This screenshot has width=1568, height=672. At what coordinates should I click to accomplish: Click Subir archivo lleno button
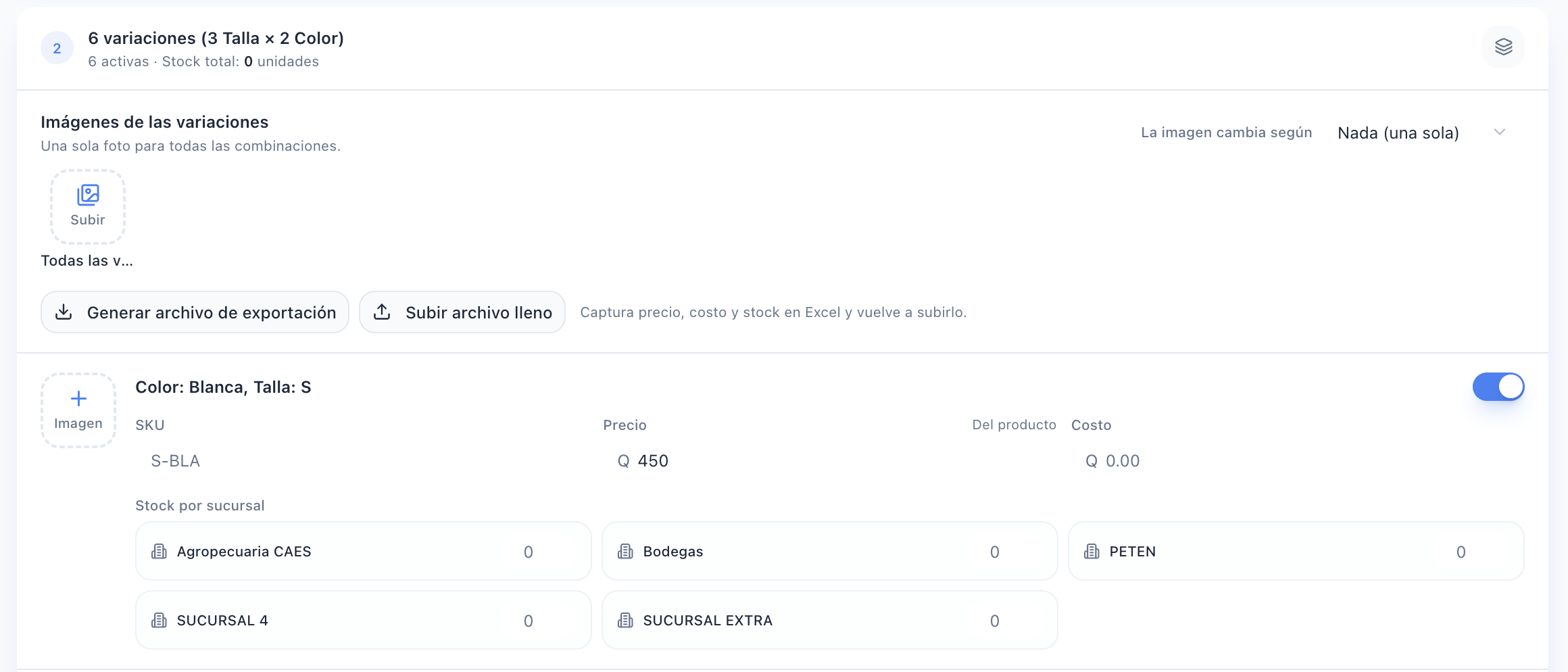click(462, 312)
